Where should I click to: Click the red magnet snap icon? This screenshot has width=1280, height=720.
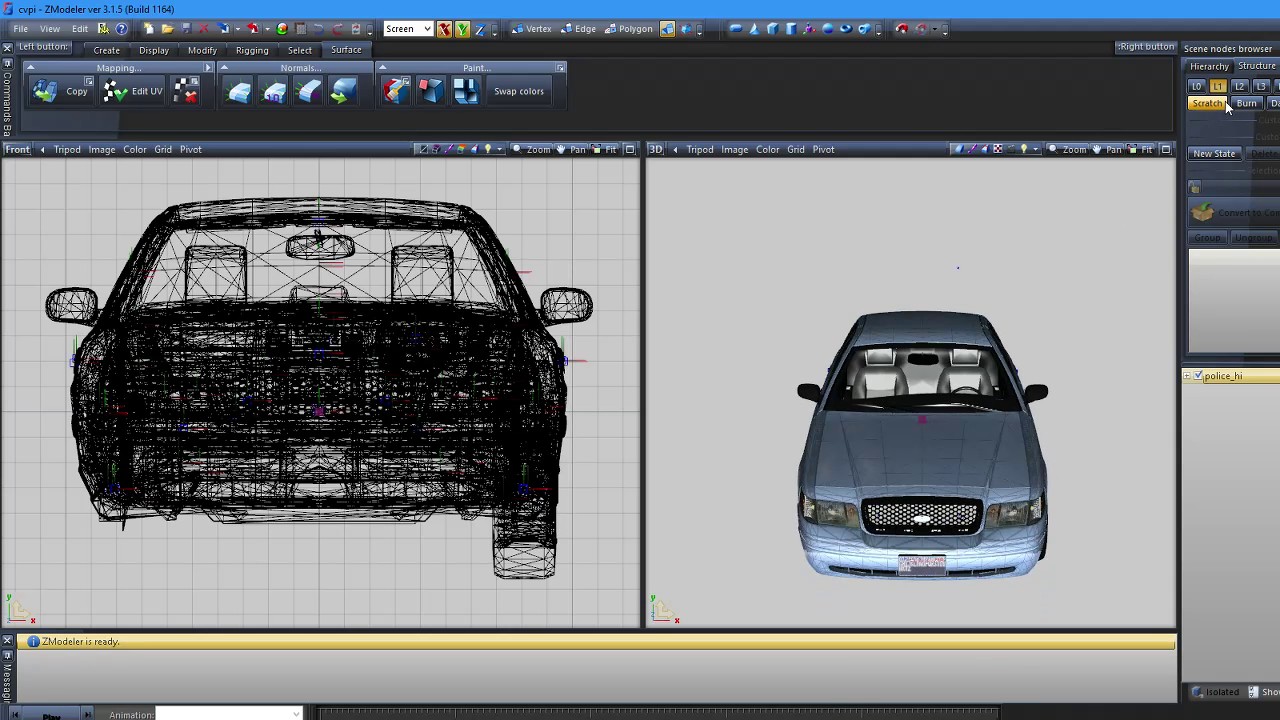point(902,29)
